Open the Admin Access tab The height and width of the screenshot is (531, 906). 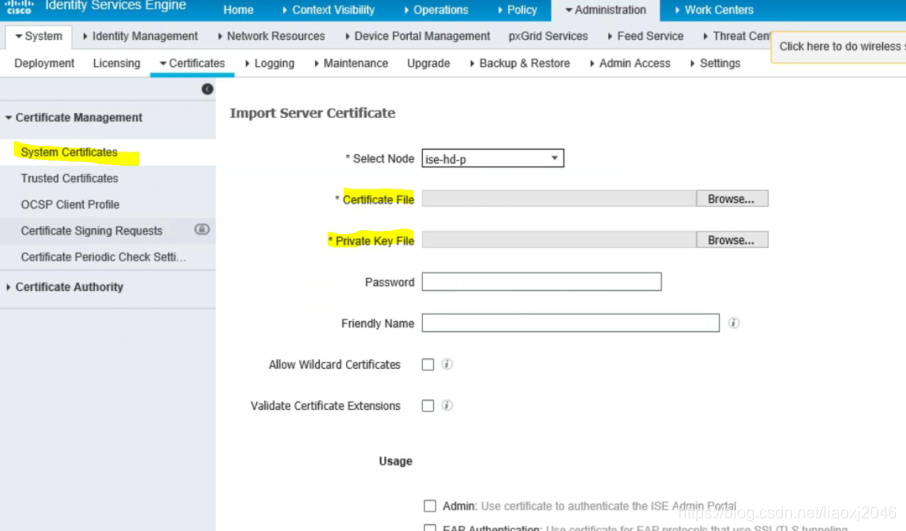(630, 63)
